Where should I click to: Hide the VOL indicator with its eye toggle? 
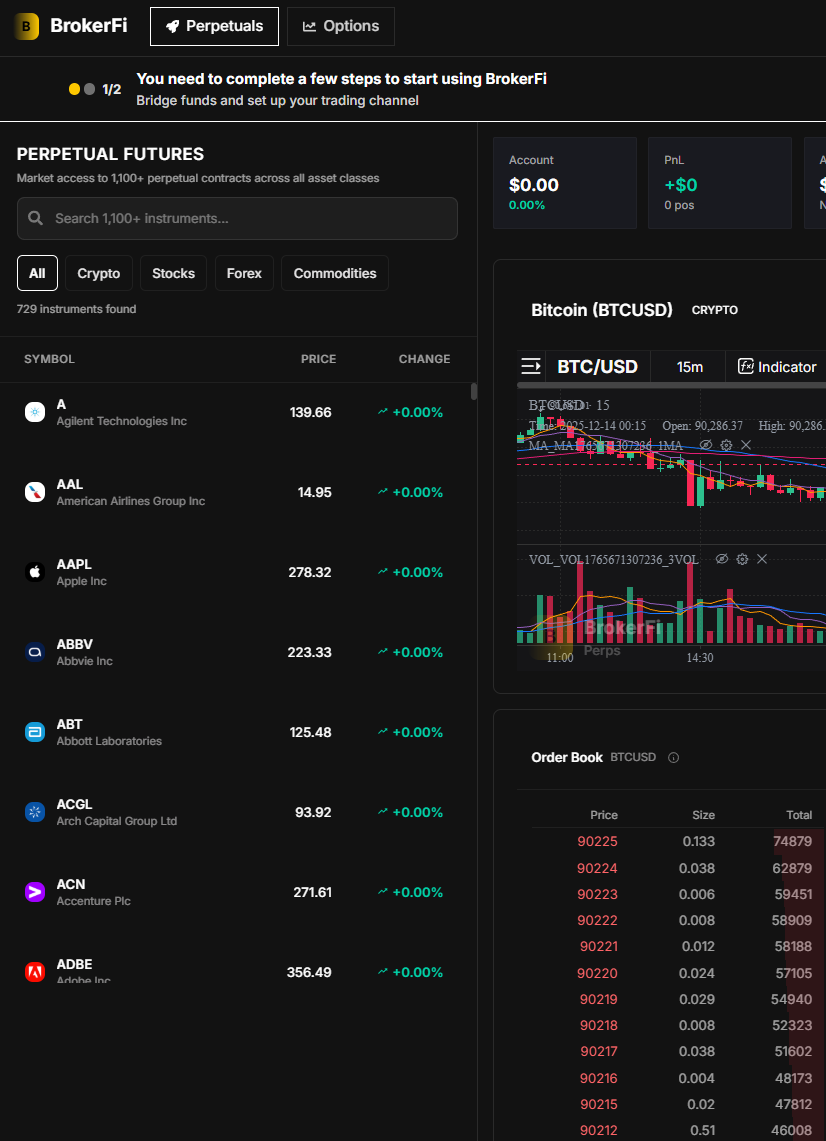coord(722,559)
